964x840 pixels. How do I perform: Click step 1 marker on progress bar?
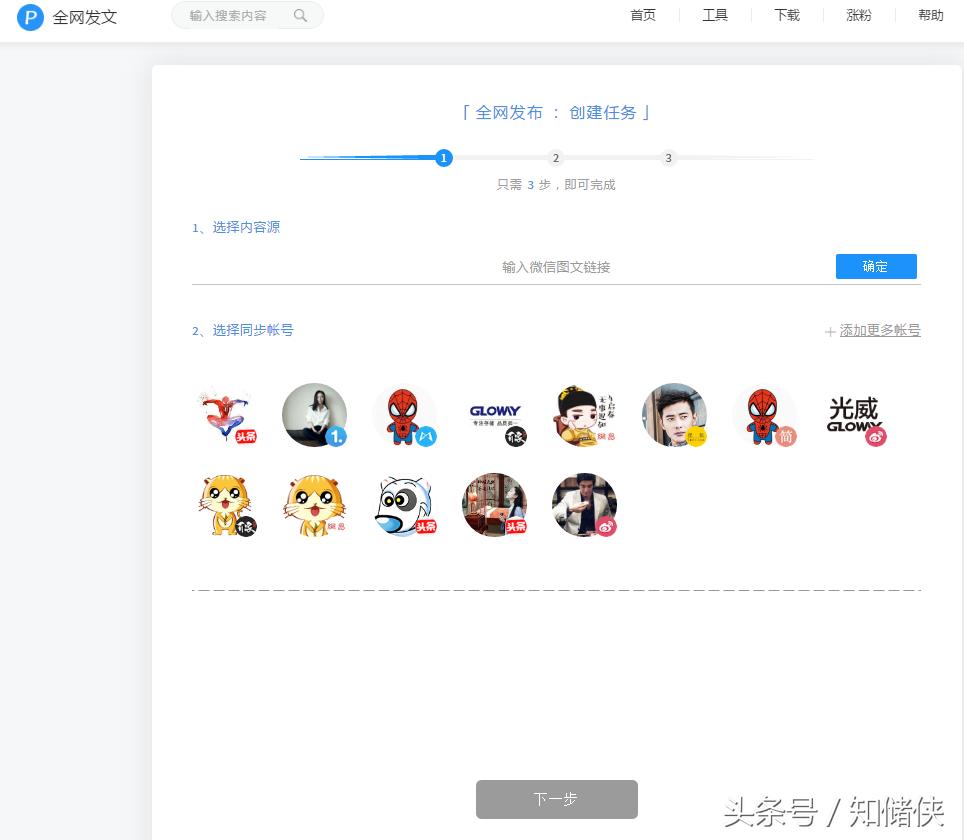click(443, 158)
